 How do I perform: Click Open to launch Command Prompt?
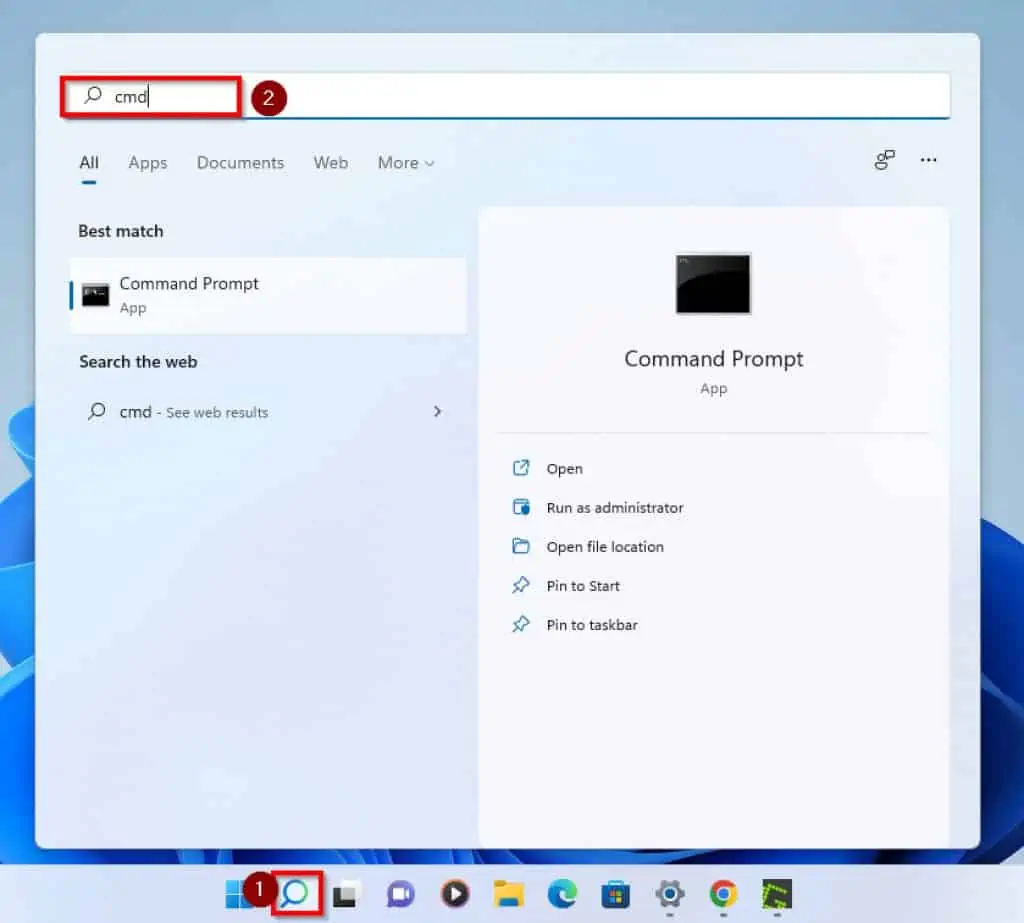tap(563, 468)
